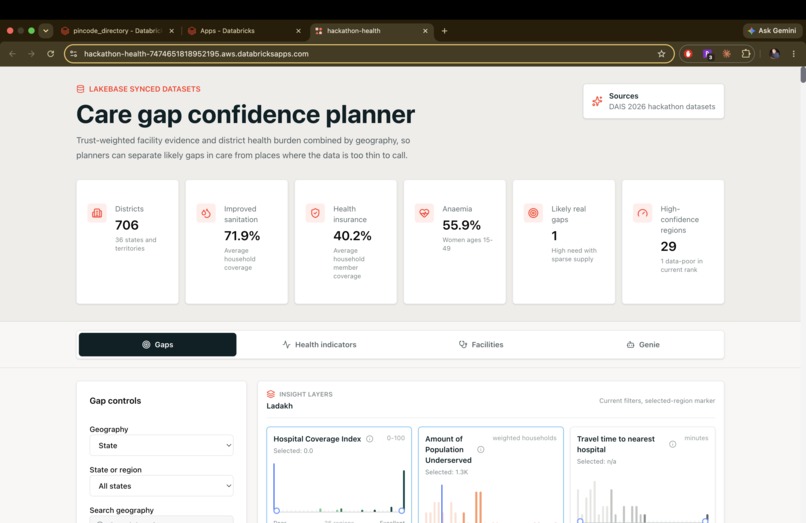Image resolution: width=806 pixels, height=523 pixels.
Task: Click the left handle on Hospital Coverage slider
Action: [277, 511]
